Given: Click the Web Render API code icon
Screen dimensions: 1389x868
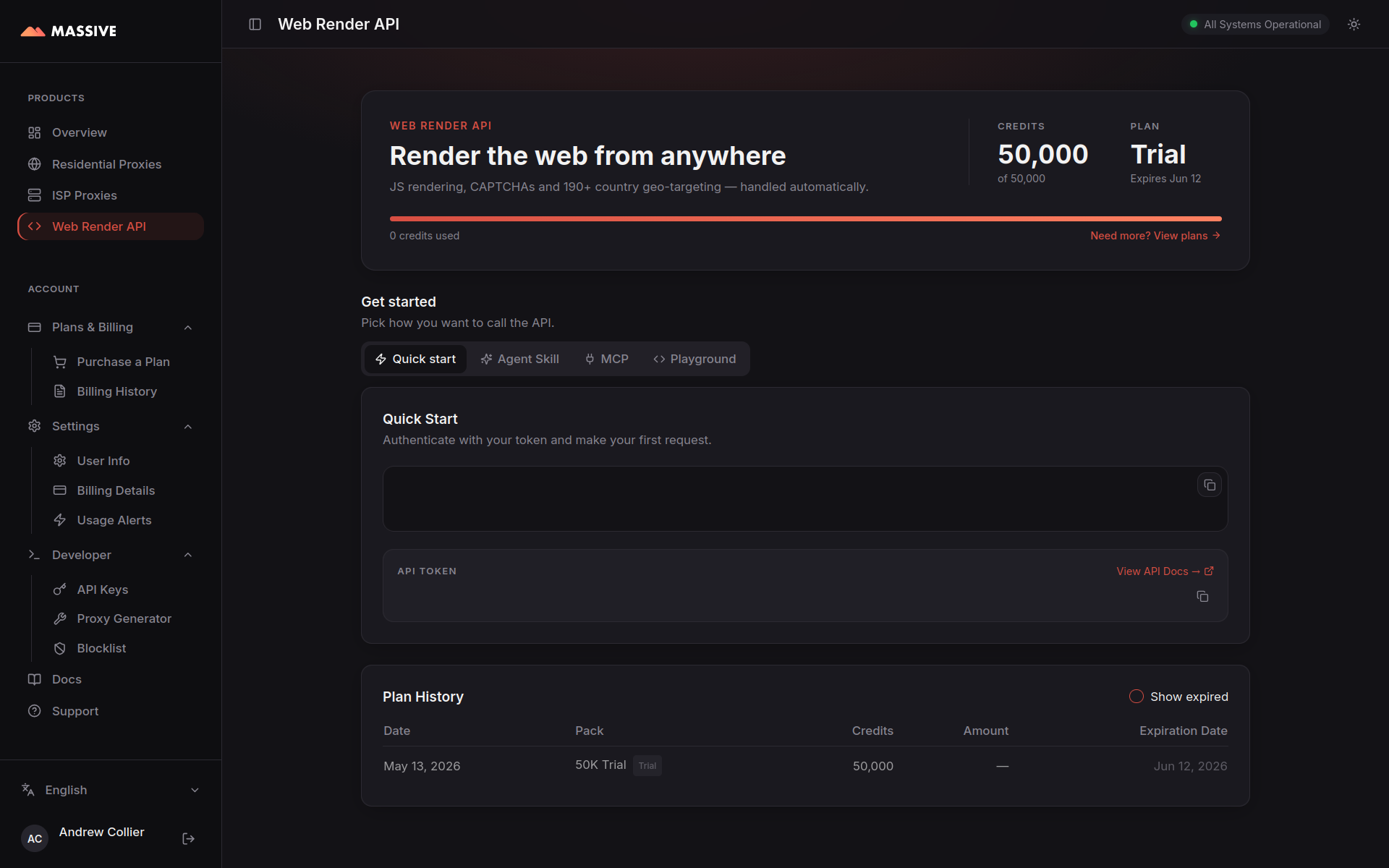Looking at the screenshot, I should [34, 226].
